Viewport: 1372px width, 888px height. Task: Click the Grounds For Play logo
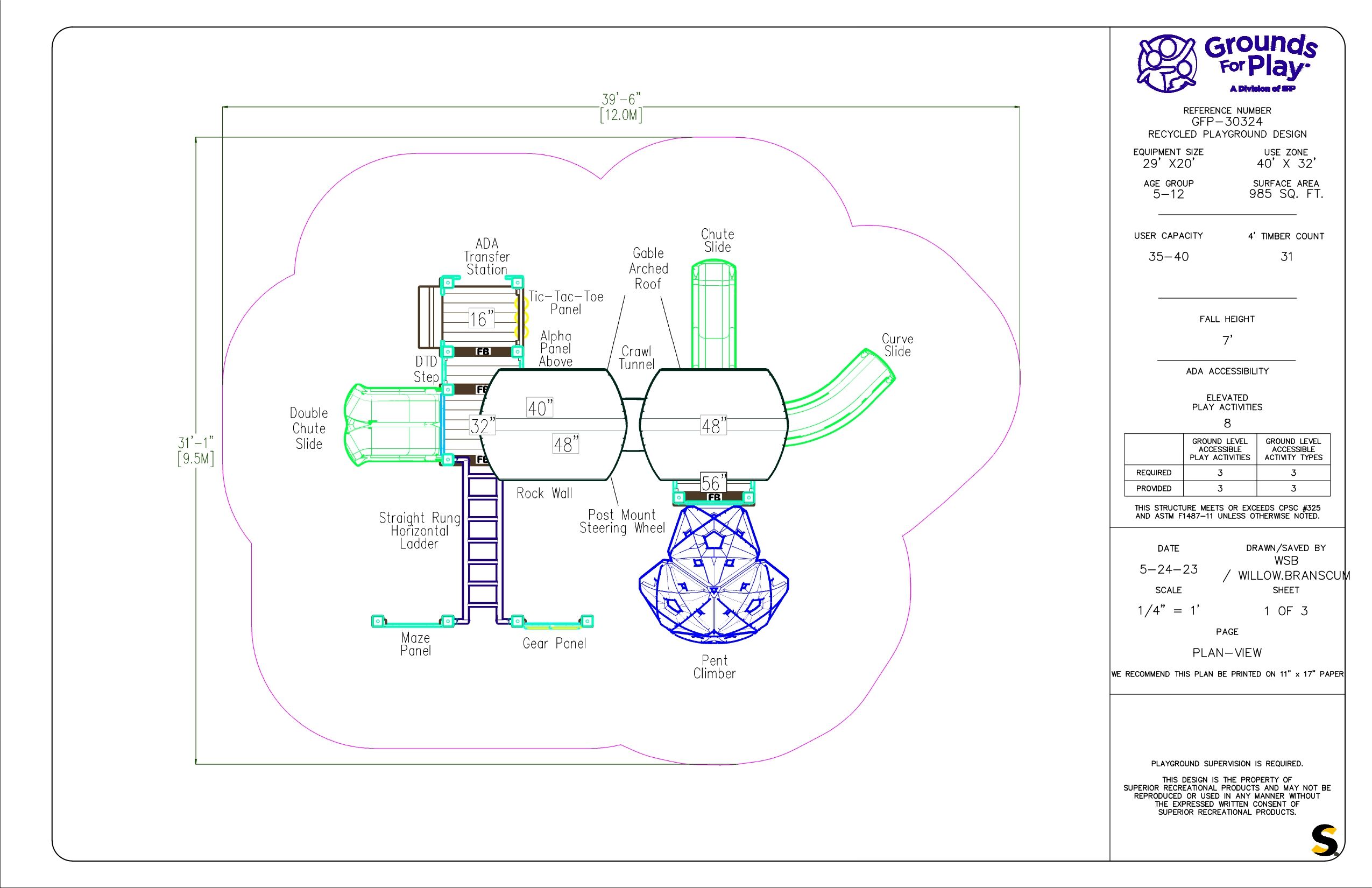tap(1227, 64)
